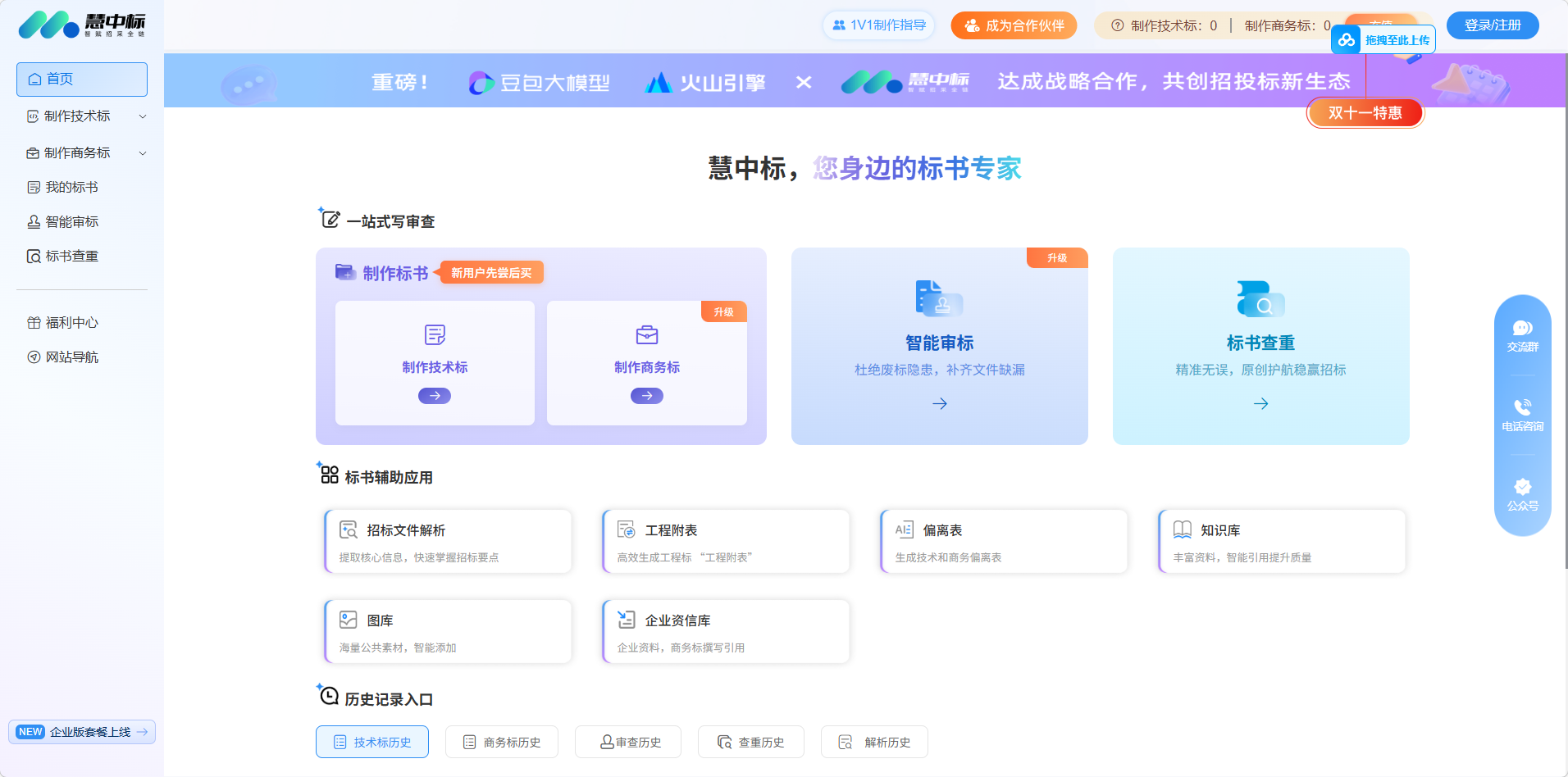
Task: Click the 企业版套餐上线 notice
Action: tap(82, 732)
